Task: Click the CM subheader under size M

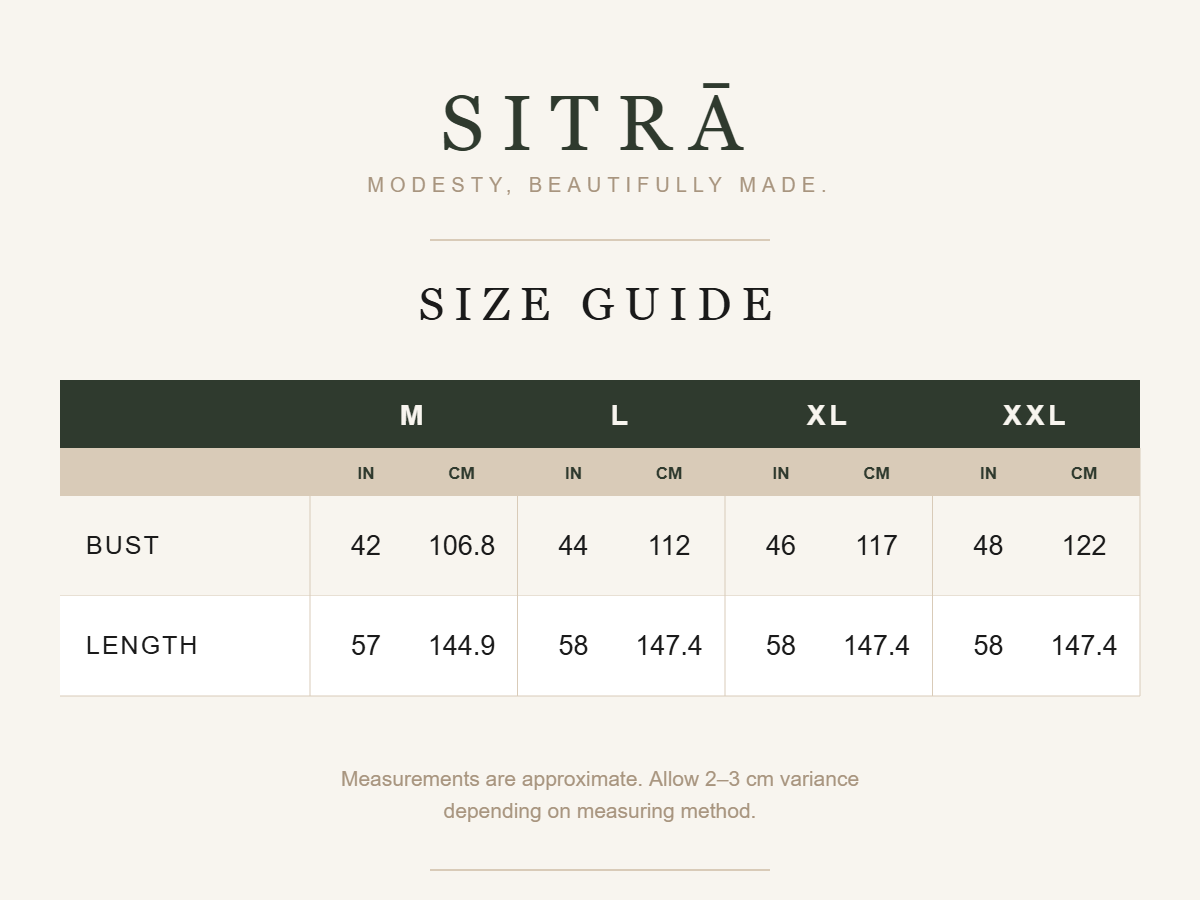Action: point(462,473)
